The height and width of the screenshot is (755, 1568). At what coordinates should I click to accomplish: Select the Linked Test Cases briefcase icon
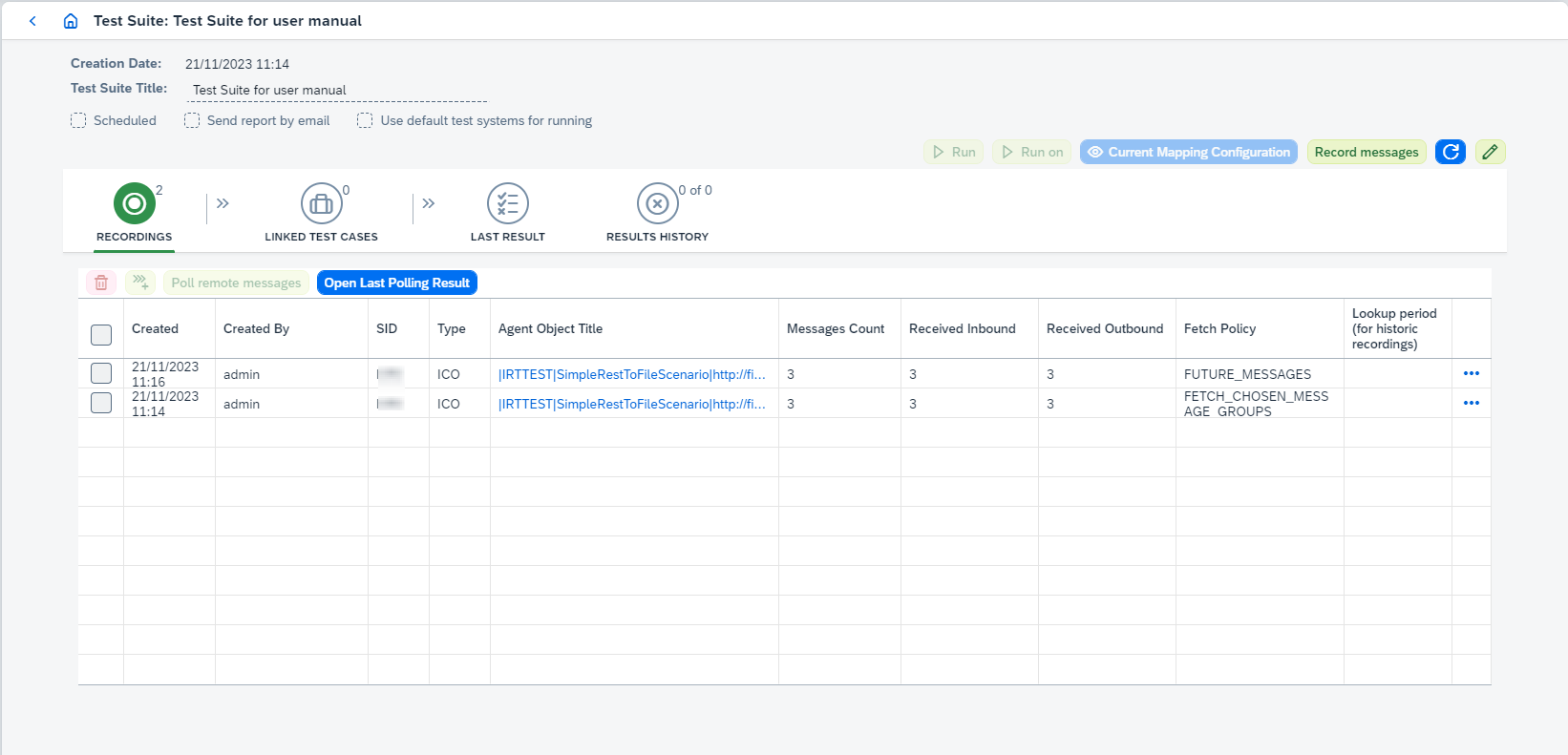tap(322, 203)
